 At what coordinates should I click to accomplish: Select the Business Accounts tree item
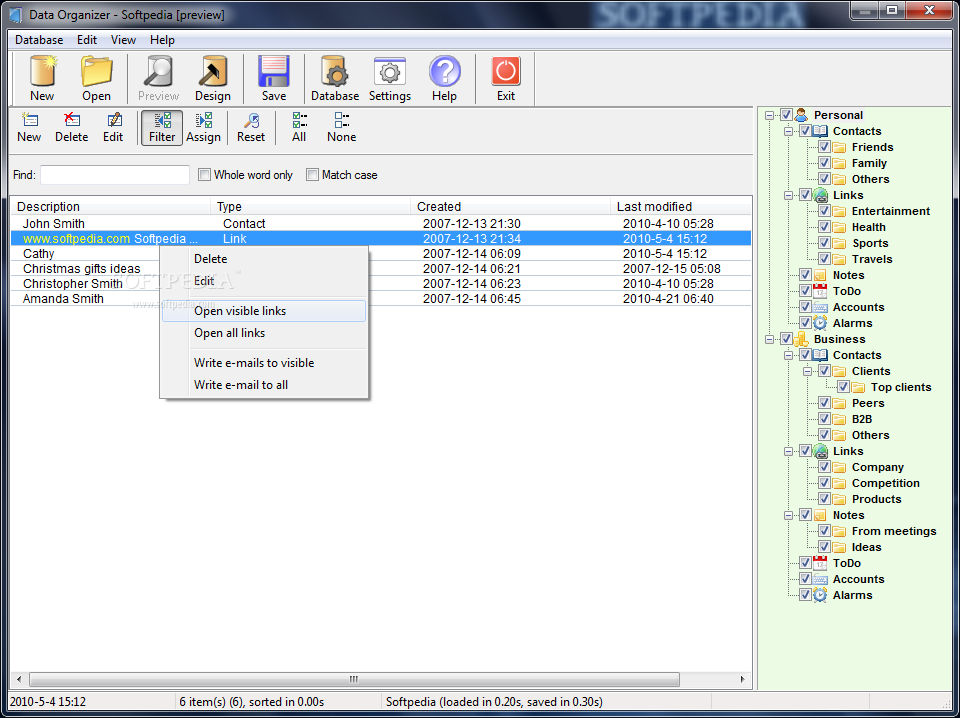858,579
